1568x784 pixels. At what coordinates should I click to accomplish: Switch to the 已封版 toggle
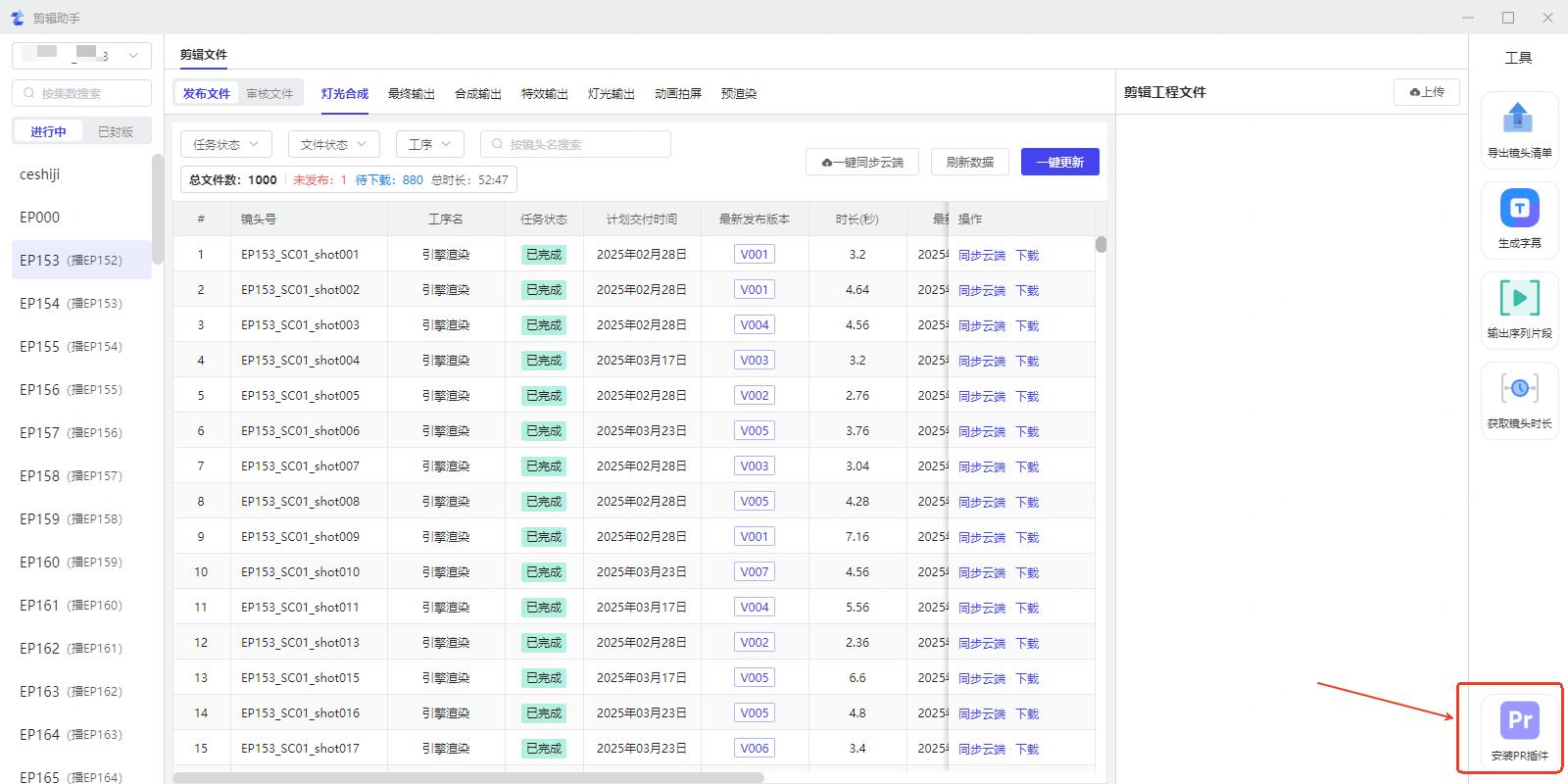click(x=116, y=131)
